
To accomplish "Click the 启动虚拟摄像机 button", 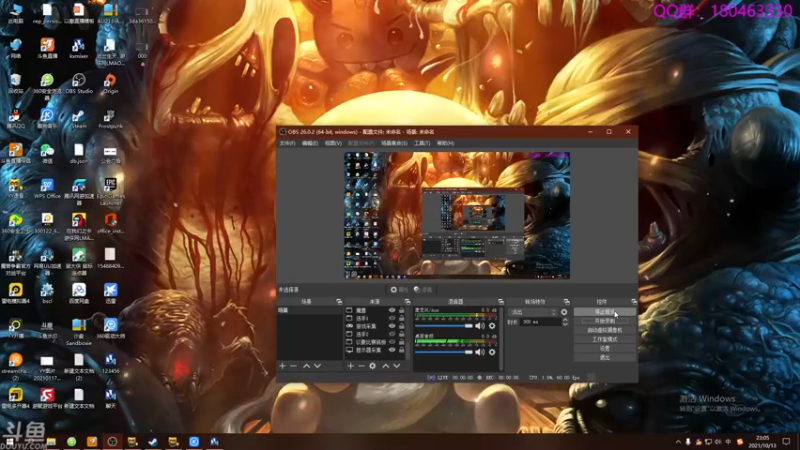I will pos(605,330).
